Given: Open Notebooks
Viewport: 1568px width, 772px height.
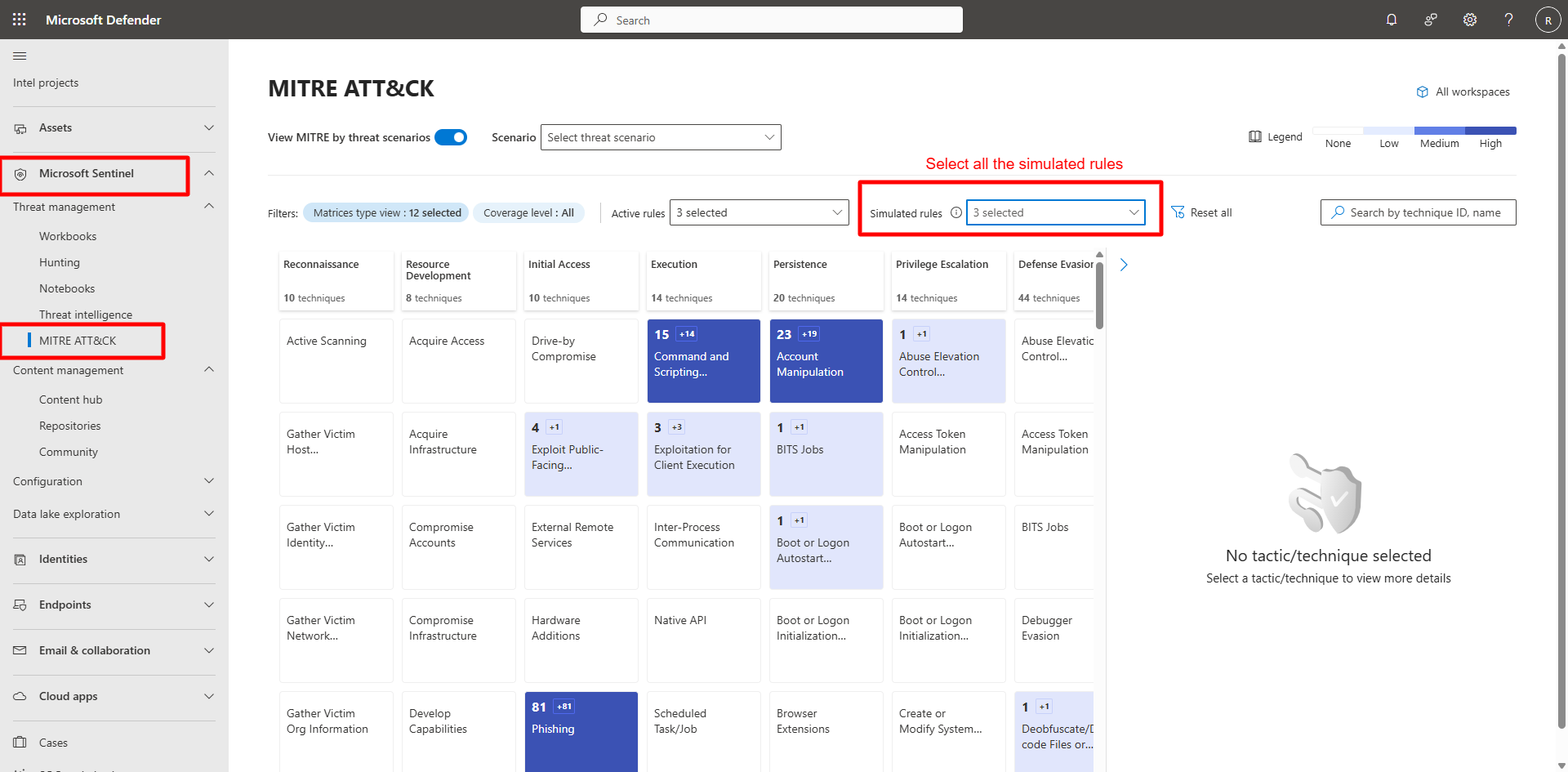Looking at the screenshot, I should click(67, 288).
